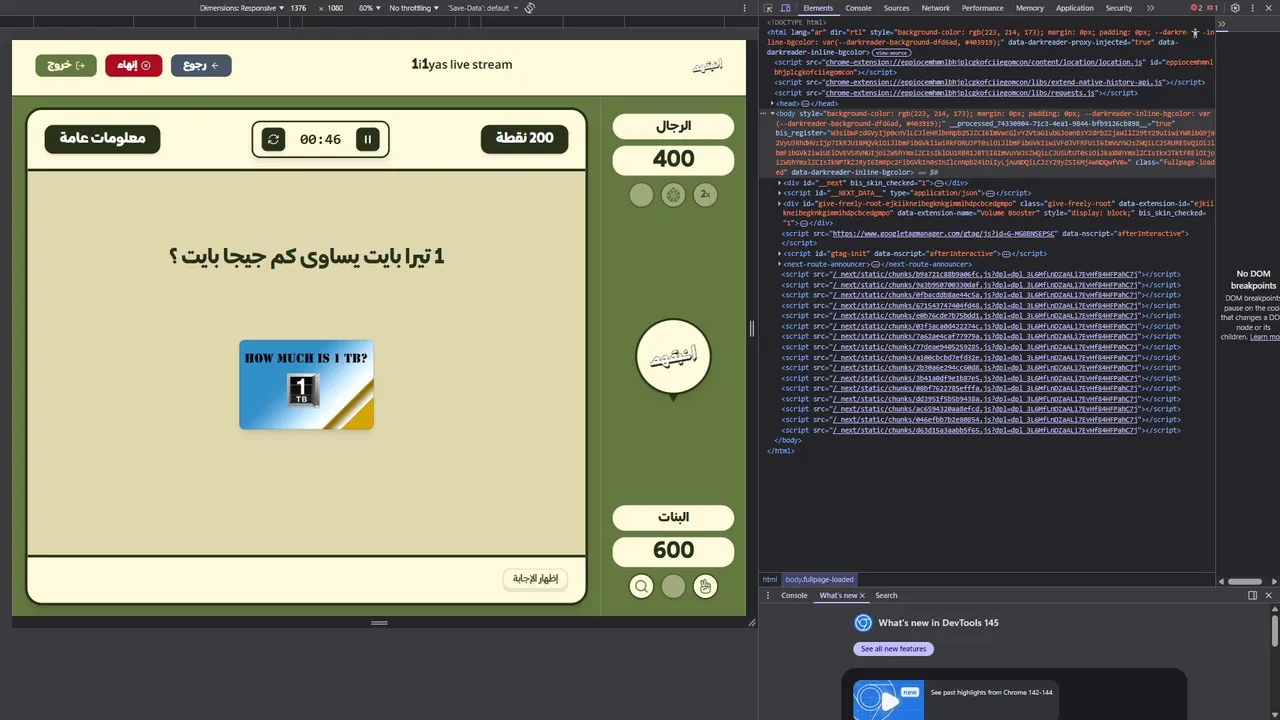Viewport: 1280px width, 720px height.
Task: Click the issues count badge
Action: click(x=1213, y=8)
